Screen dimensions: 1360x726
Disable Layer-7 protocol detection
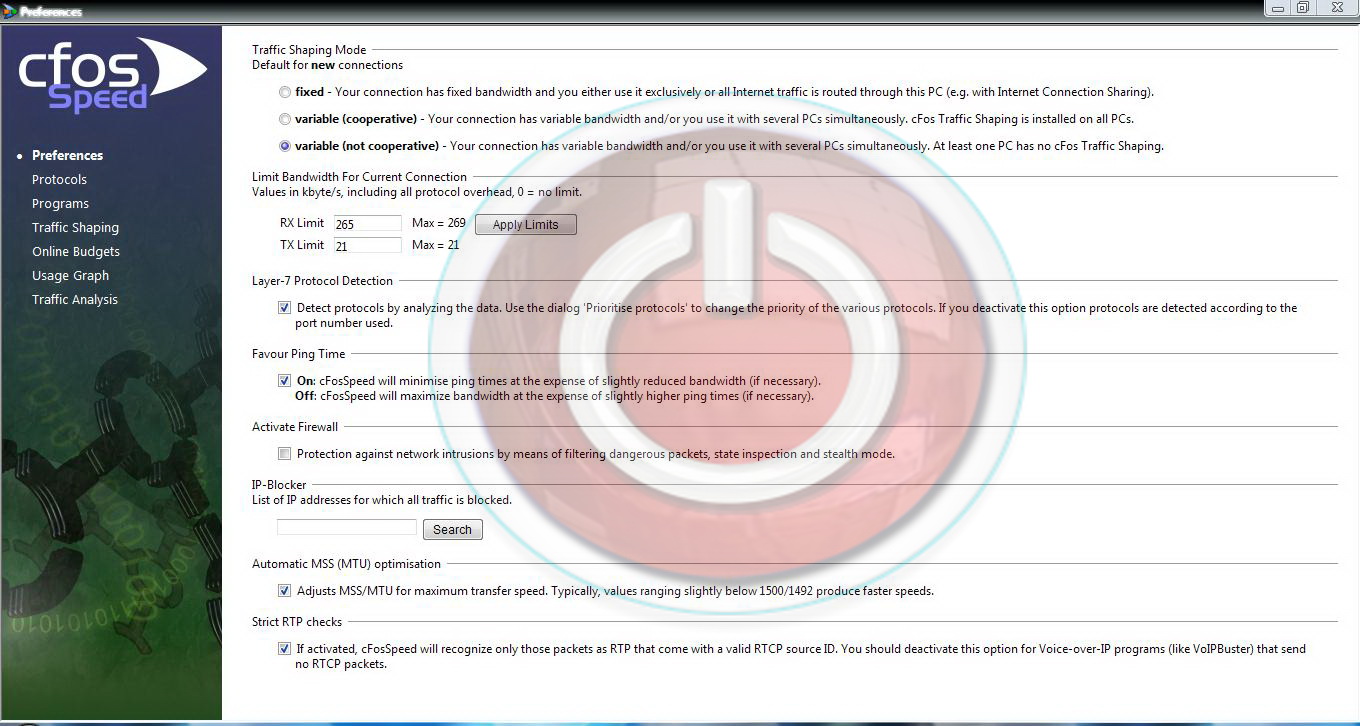(284, 307)
